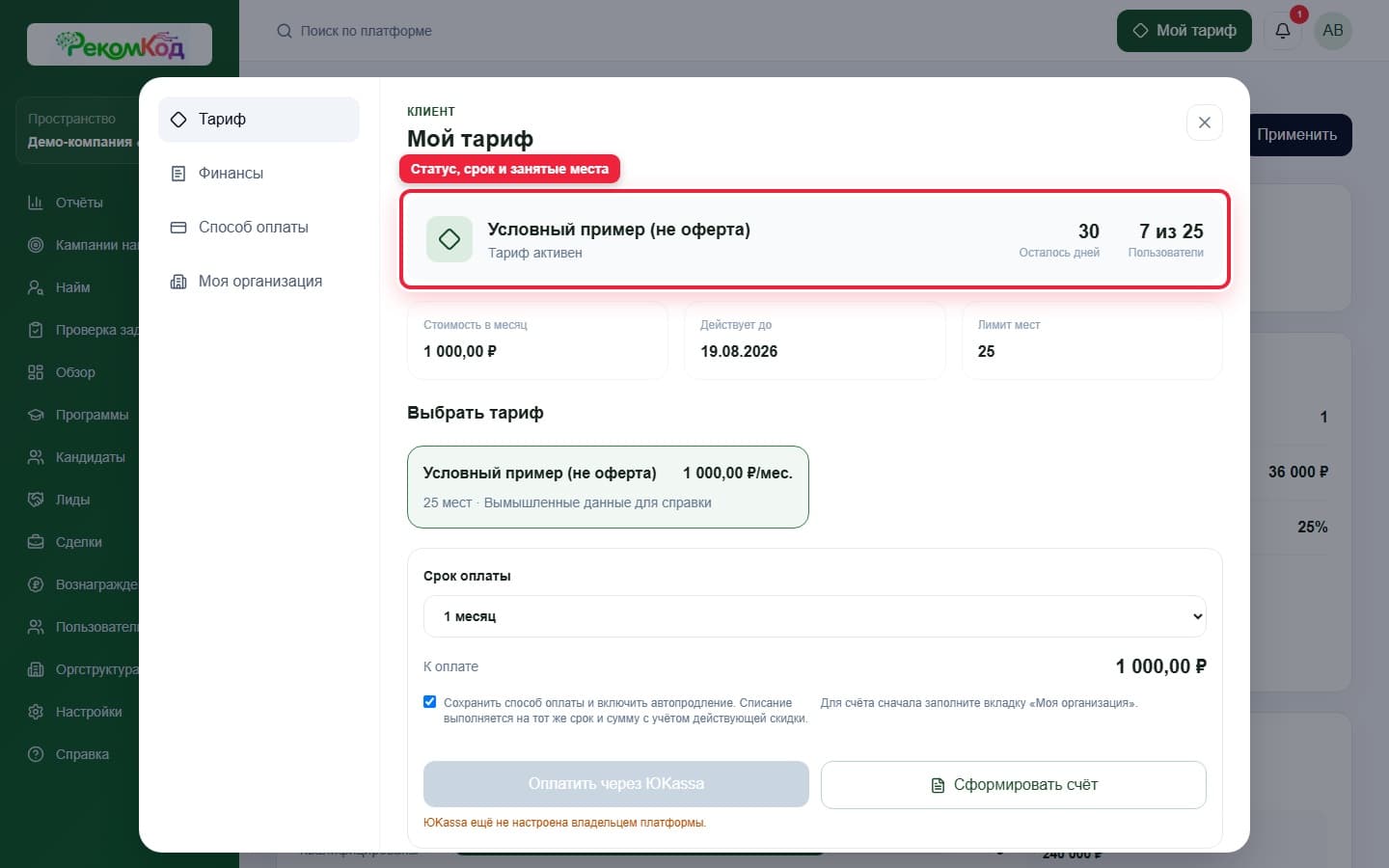Image resolution: width=1389 pixels, height=868 pixels.
Task: Open Отчёты in the sidebar
Action: [x=79, y=203]
